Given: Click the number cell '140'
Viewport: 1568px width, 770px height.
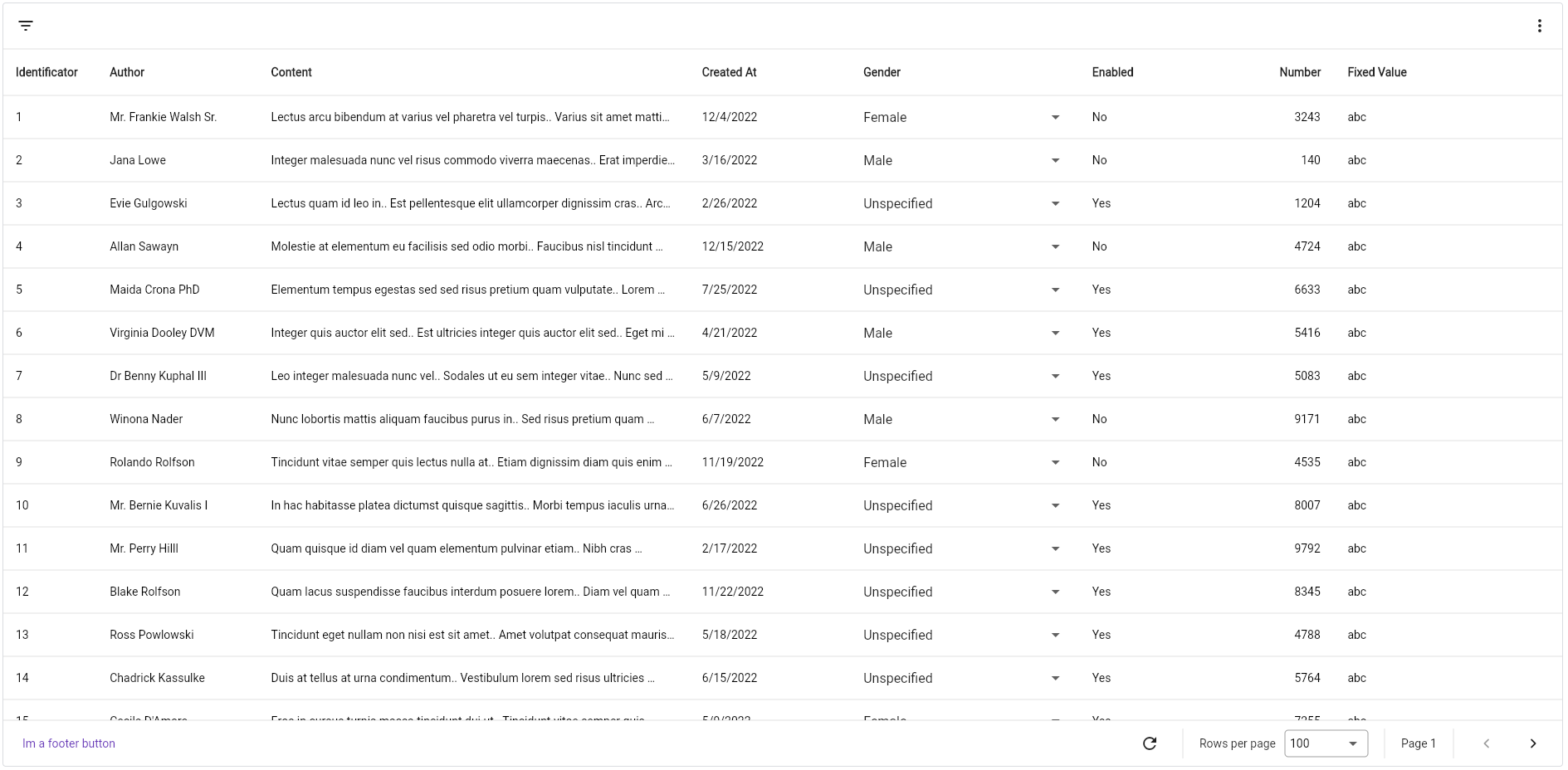Looking at the screenshot, I should [1311, 160].
